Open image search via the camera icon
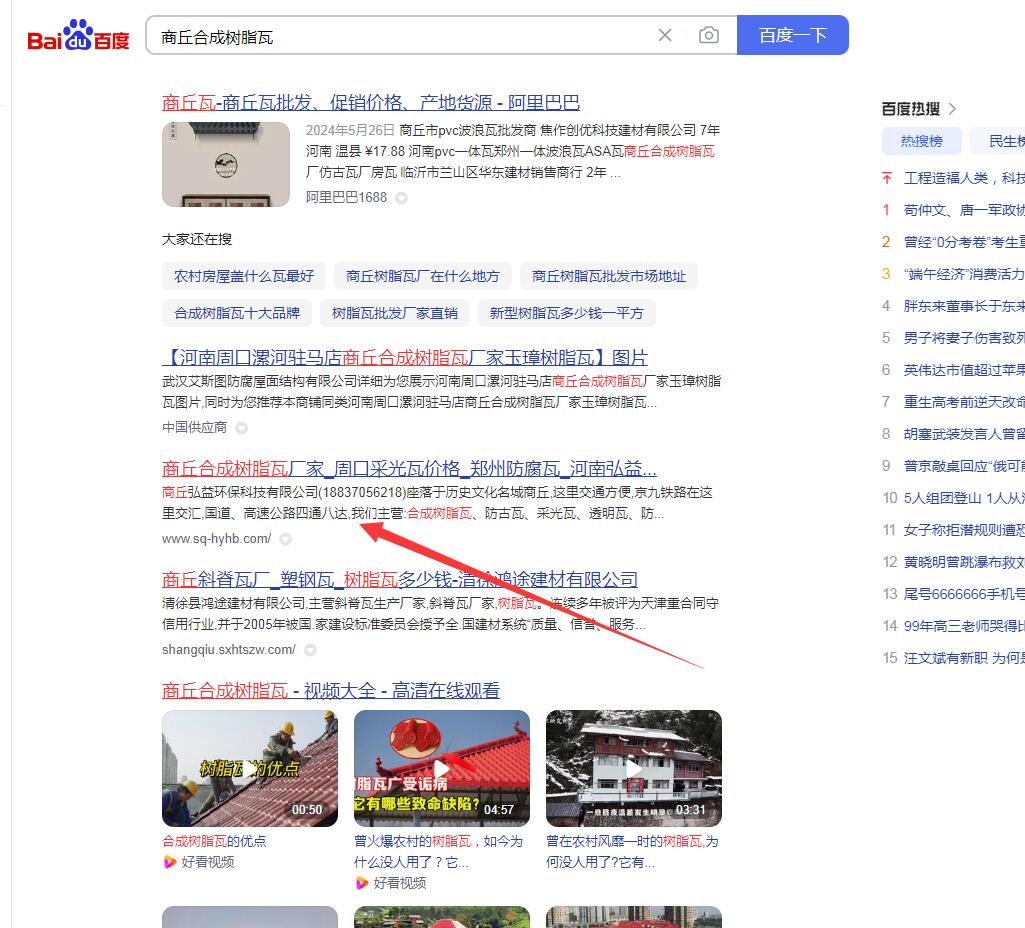Image resolution: width=1025 pixels, height=928 pixels. click(709, 34)
